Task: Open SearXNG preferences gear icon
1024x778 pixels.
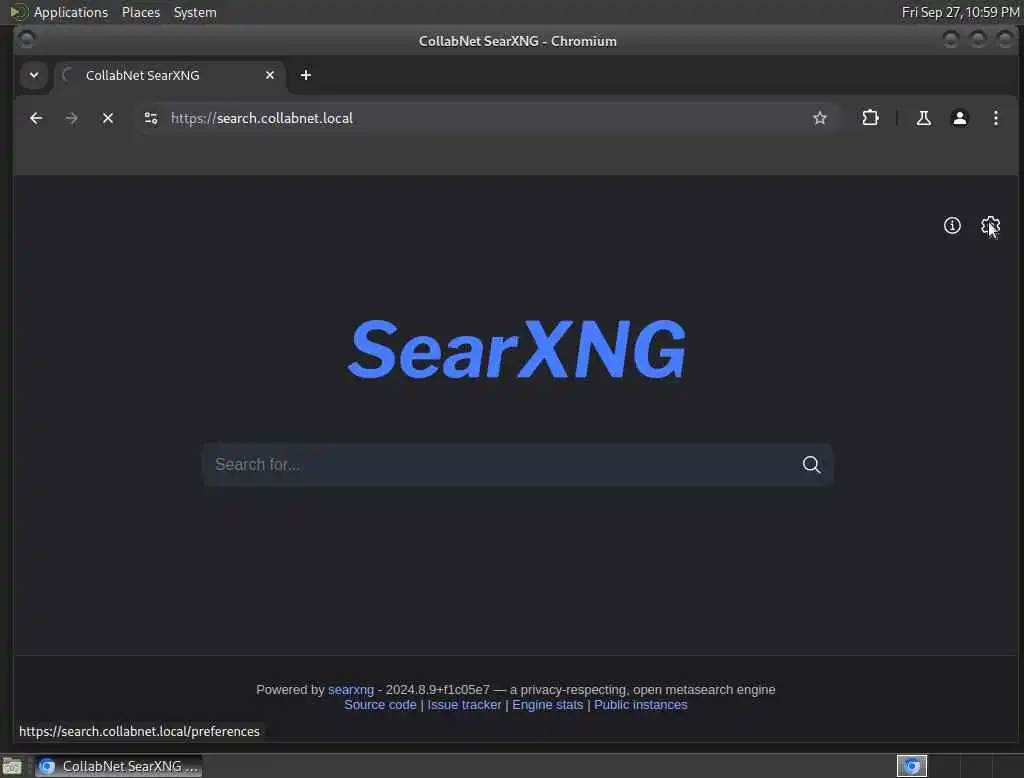Action: coord(990,226)
